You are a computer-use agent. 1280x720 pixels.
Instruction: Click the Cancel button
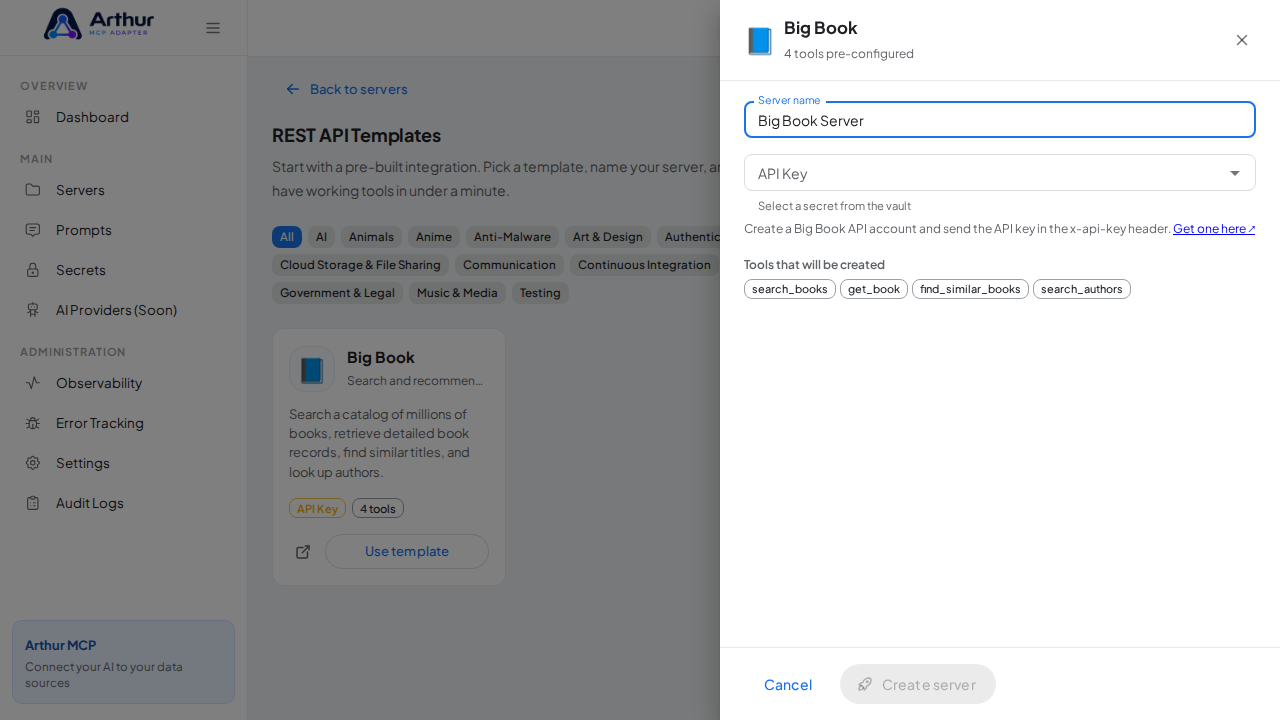pyautogui.click(x=788, y=684)
